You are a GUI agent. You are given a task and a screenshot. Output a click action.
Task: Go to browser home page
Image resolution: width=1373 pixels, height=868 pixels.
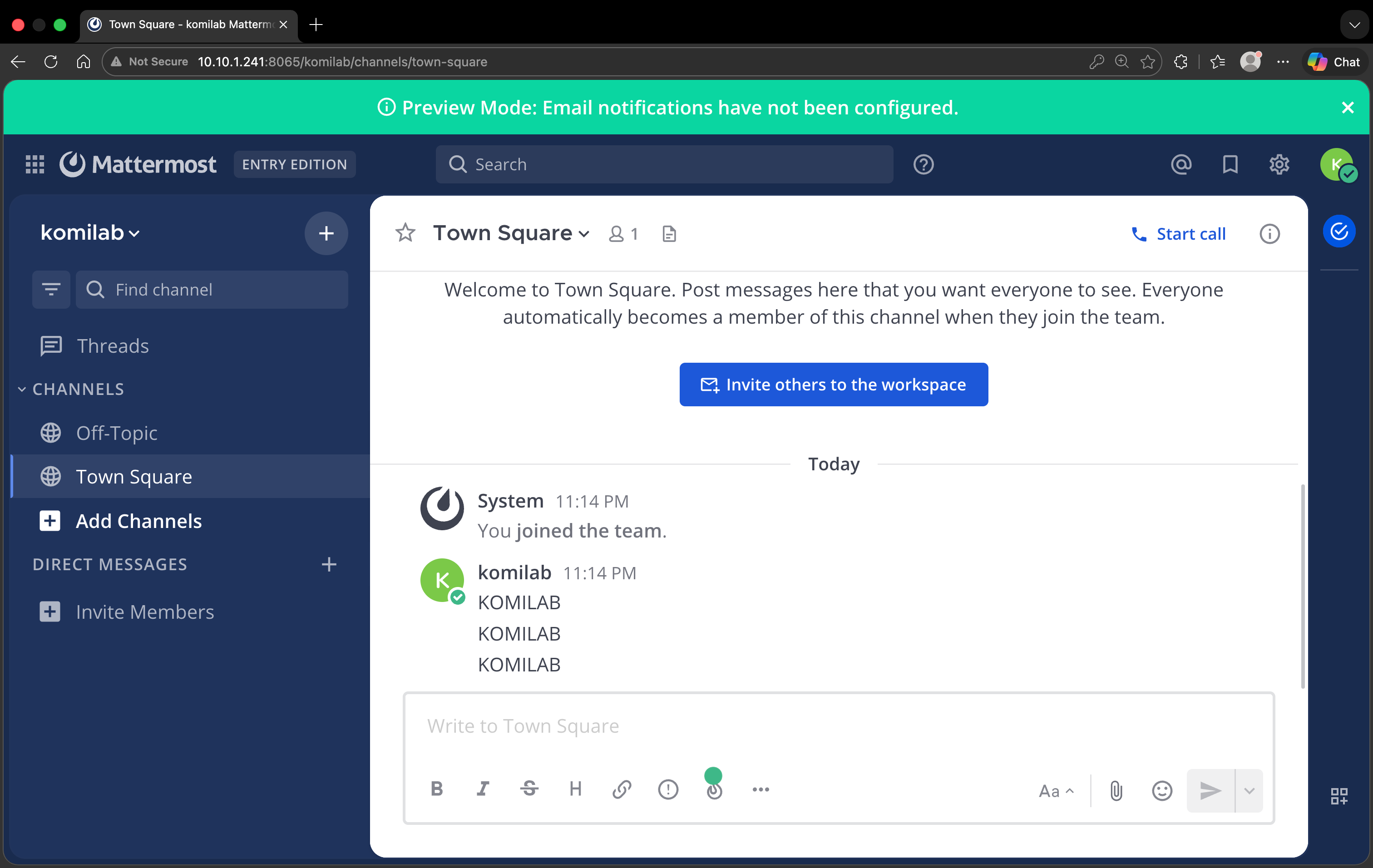pyautogui.click(x=83, y=62)
